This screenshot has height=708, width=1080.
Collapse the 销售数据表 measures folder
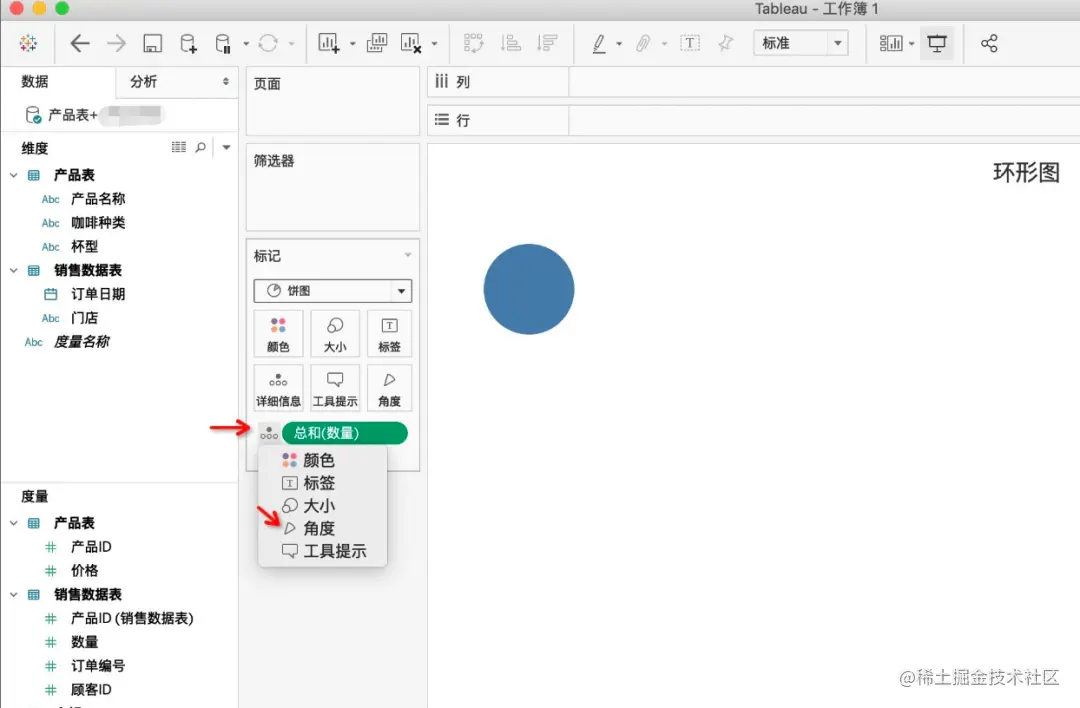click(14, 594)
